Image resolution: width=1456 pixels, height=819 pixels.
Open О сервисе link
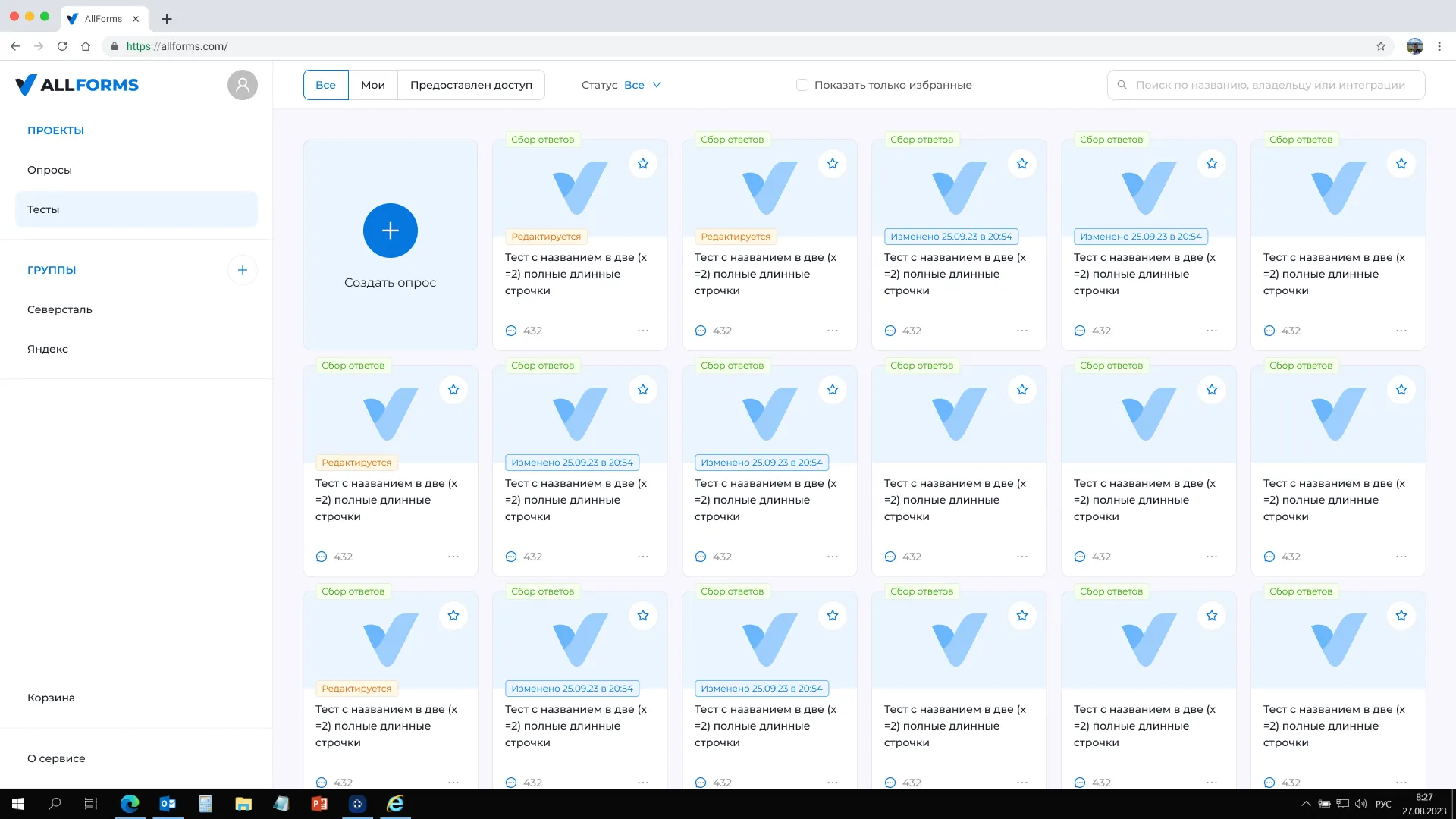(x=56, y=758)
